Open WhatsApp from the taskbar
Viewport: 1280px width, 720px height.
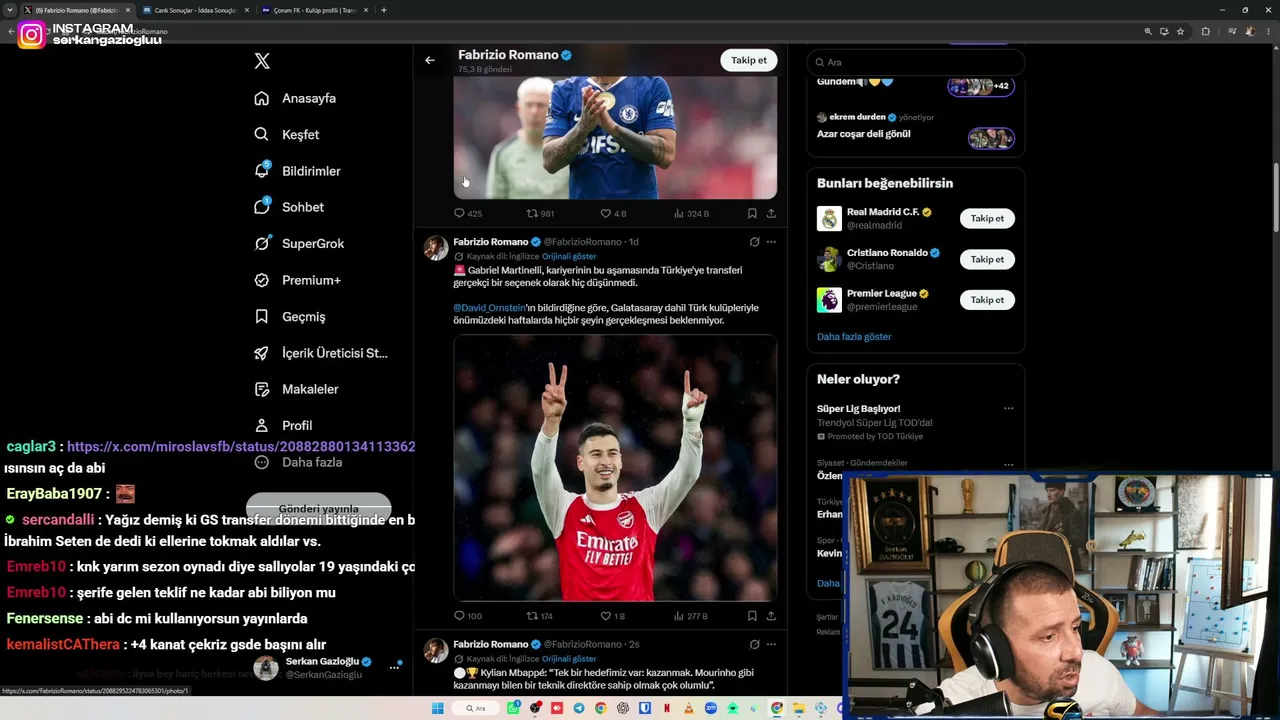513,708
